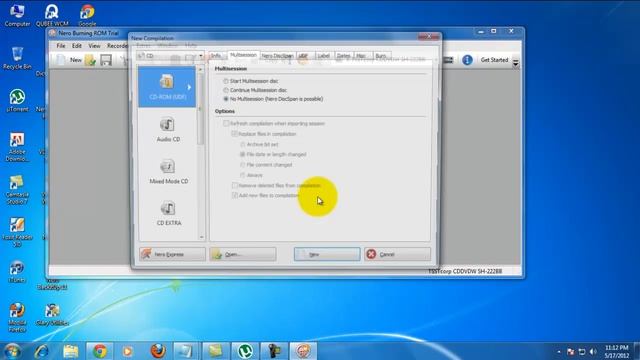Open Google Chrome desktop shortcut
The height and width of the screenshot is (360, 640).
coord(87,15)
